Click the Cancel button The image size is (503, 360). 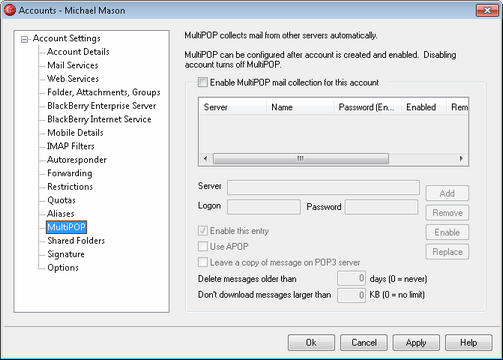[x=364, y=342]
